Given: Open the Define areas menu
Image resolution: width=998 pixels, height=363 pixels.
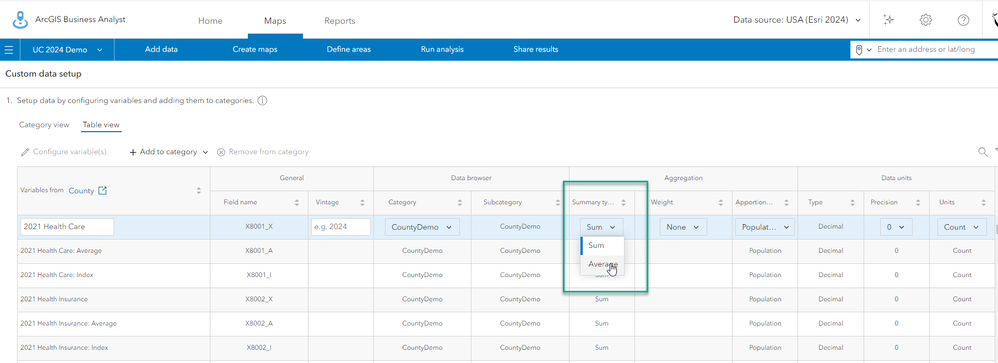Looking at the screenshot, I should click(349, 50).
